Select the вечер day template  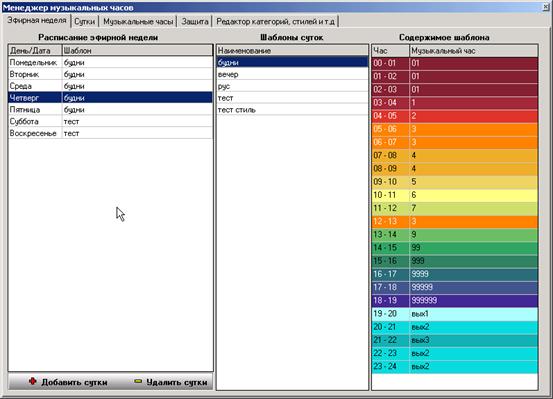tap(292, 74)
